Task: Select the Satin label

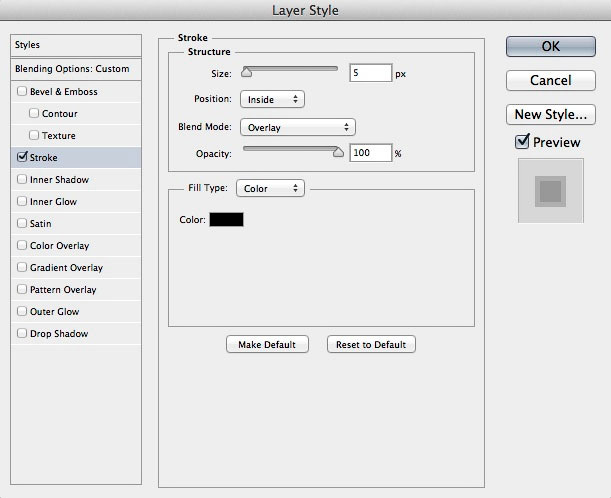Action: click(x=41, y=224)
